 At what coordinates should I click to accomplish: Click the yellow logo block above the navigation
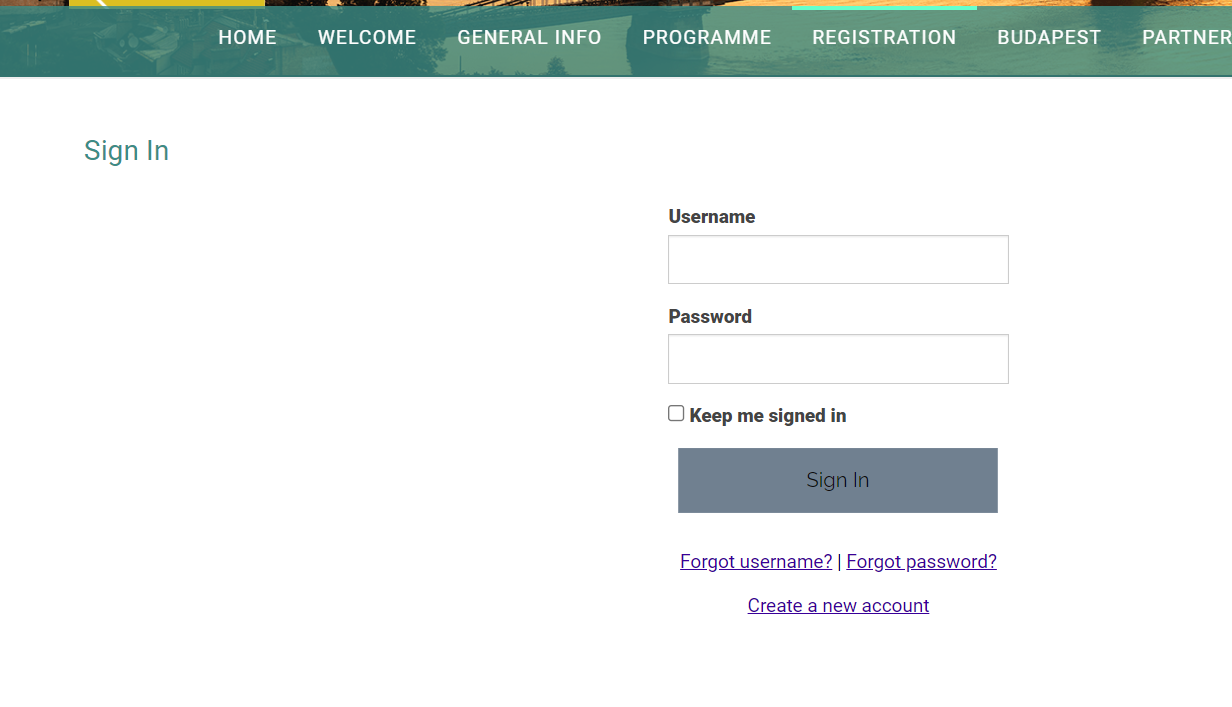(x=167, y=3)
